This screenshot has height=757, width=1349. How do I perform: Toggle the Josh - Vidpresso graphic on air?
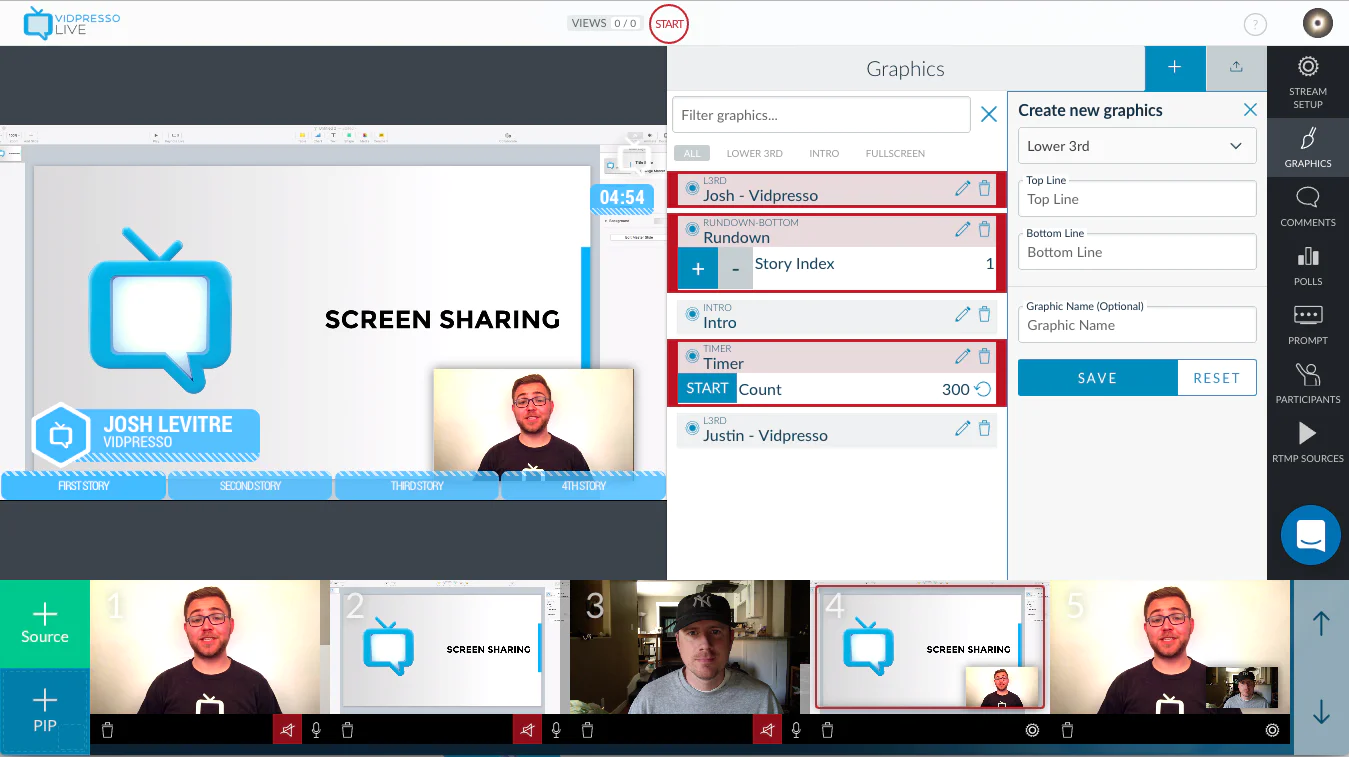click(x=692, y=188)
